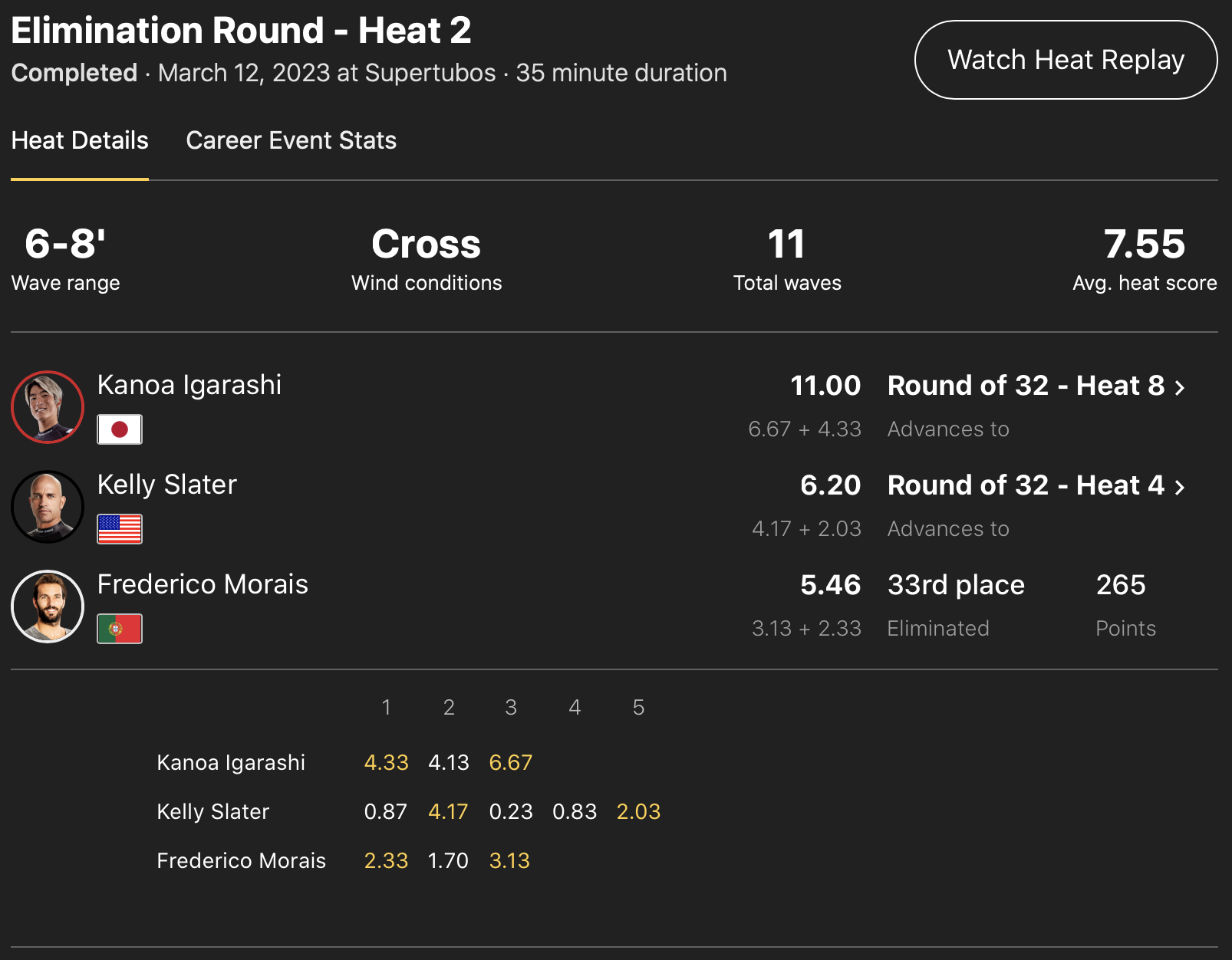Click Morais's 3.13 wave score
The image size is (1232, 960).
click(509, 861)
